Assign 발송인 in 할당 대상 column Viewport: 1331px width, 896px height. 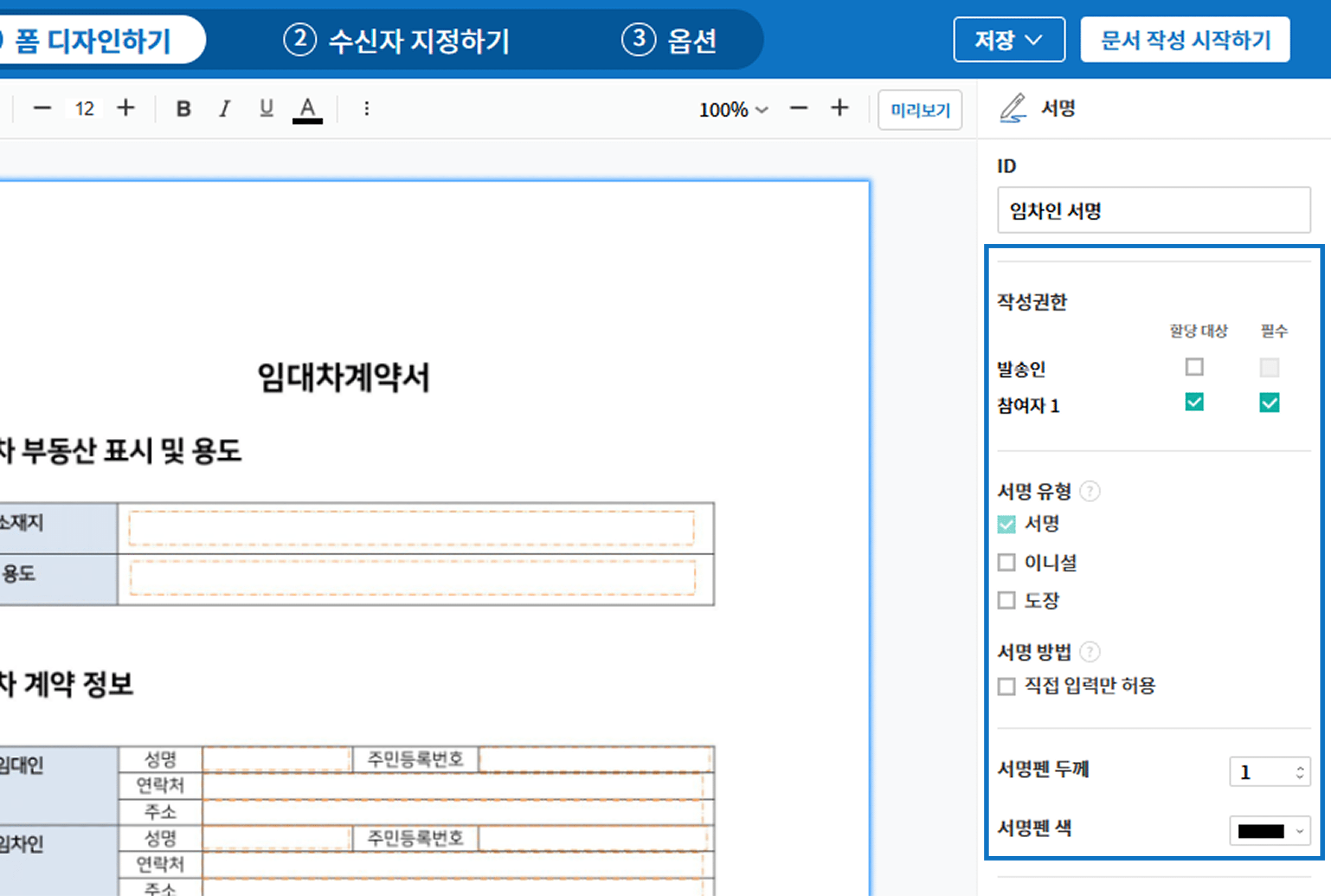tap(1194, 367)
